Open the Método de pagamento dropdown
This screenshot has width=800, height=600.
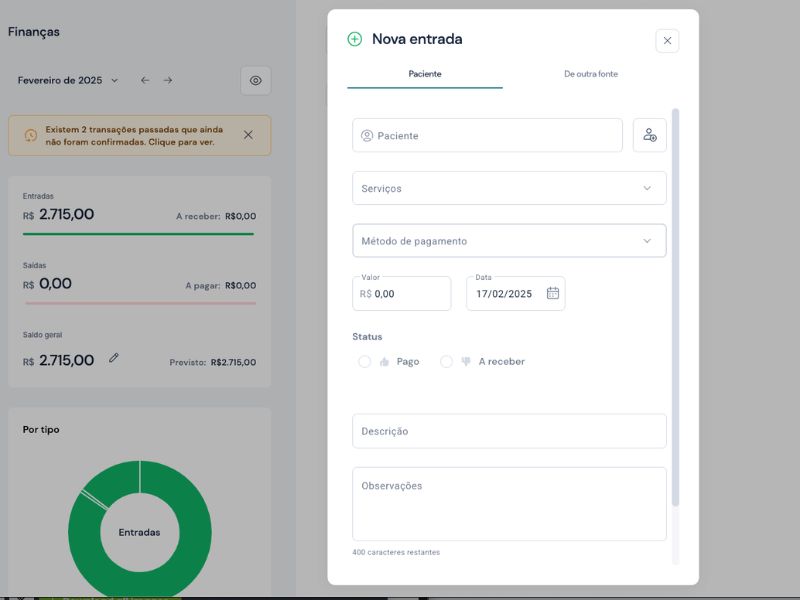pyautogui.click(x=509, y=241)
